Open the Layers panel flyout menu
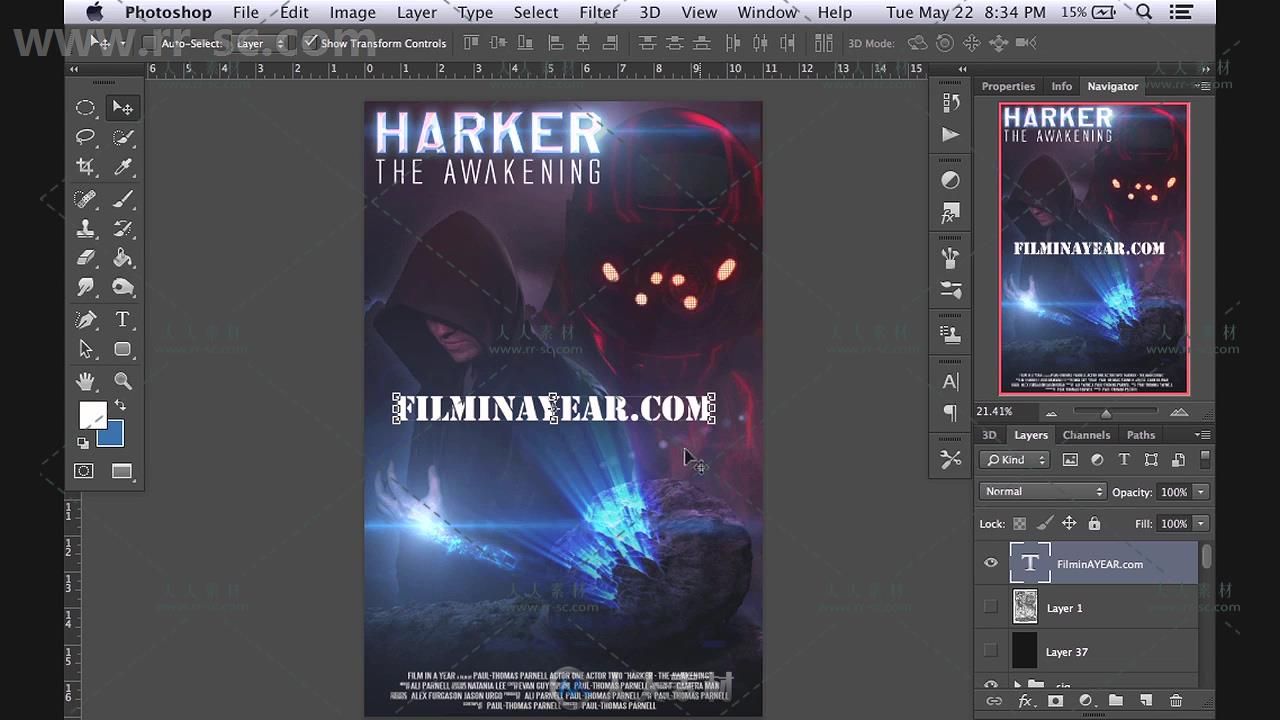Image resolution: width=1280 pixels, height=720 pixels. 1203,435
